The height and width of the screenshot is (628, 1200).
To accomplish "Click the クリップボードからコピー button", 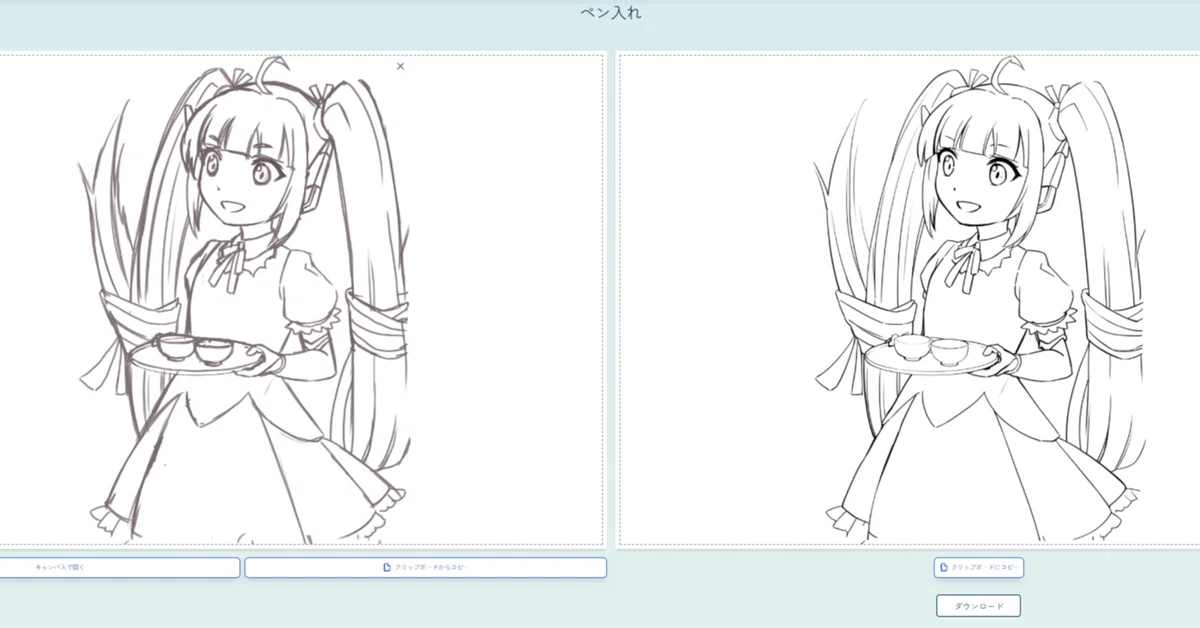I will (426, 567).
